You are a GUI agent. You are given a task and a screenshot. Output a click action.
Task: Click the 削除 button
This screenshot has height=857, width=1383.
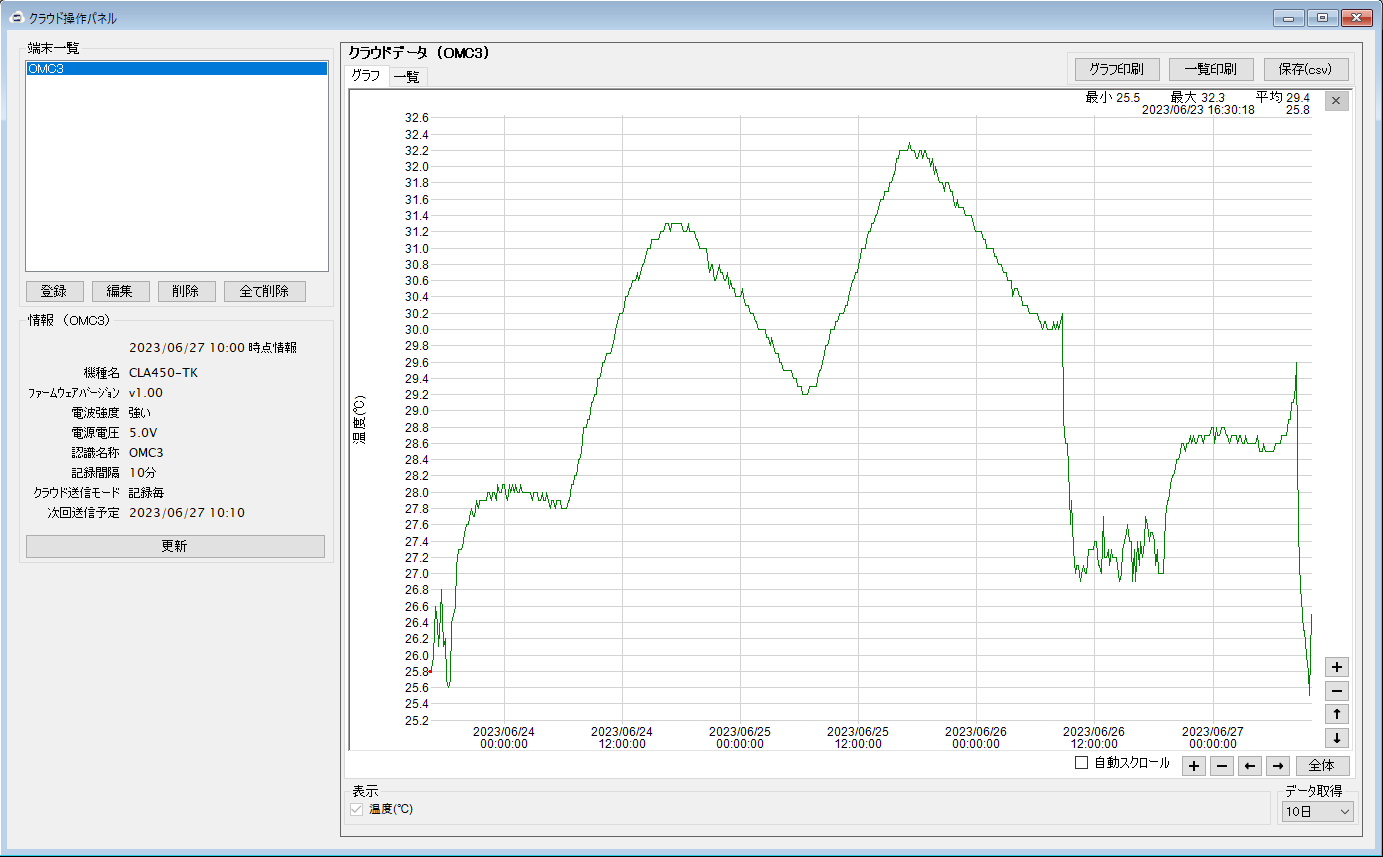point(186,291)
